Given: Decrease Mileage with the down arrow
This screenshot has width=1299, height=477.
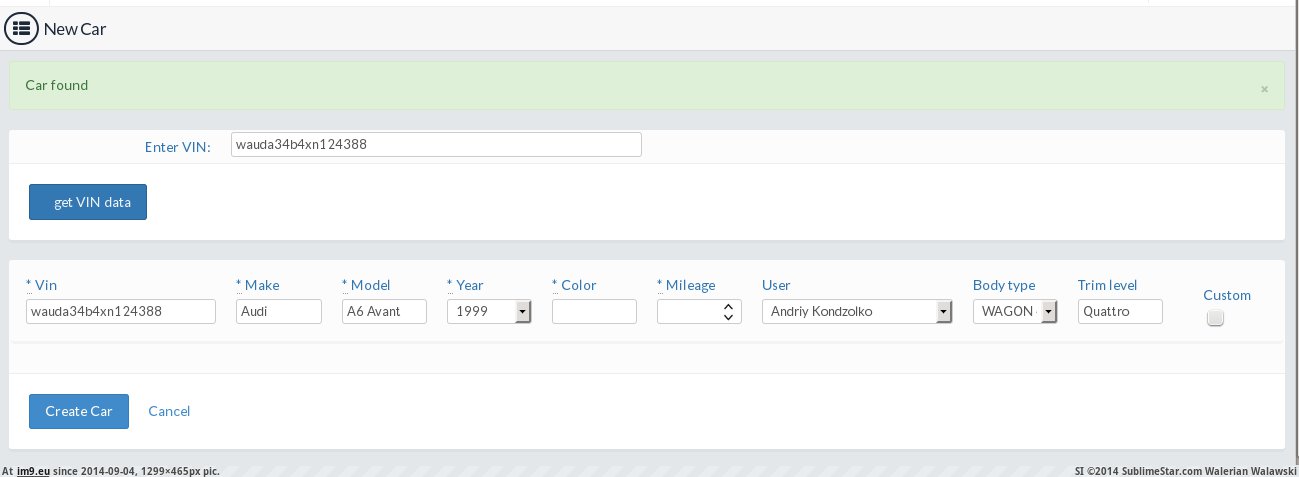Looking at the screenshot, I should click(x=728, y=317).
